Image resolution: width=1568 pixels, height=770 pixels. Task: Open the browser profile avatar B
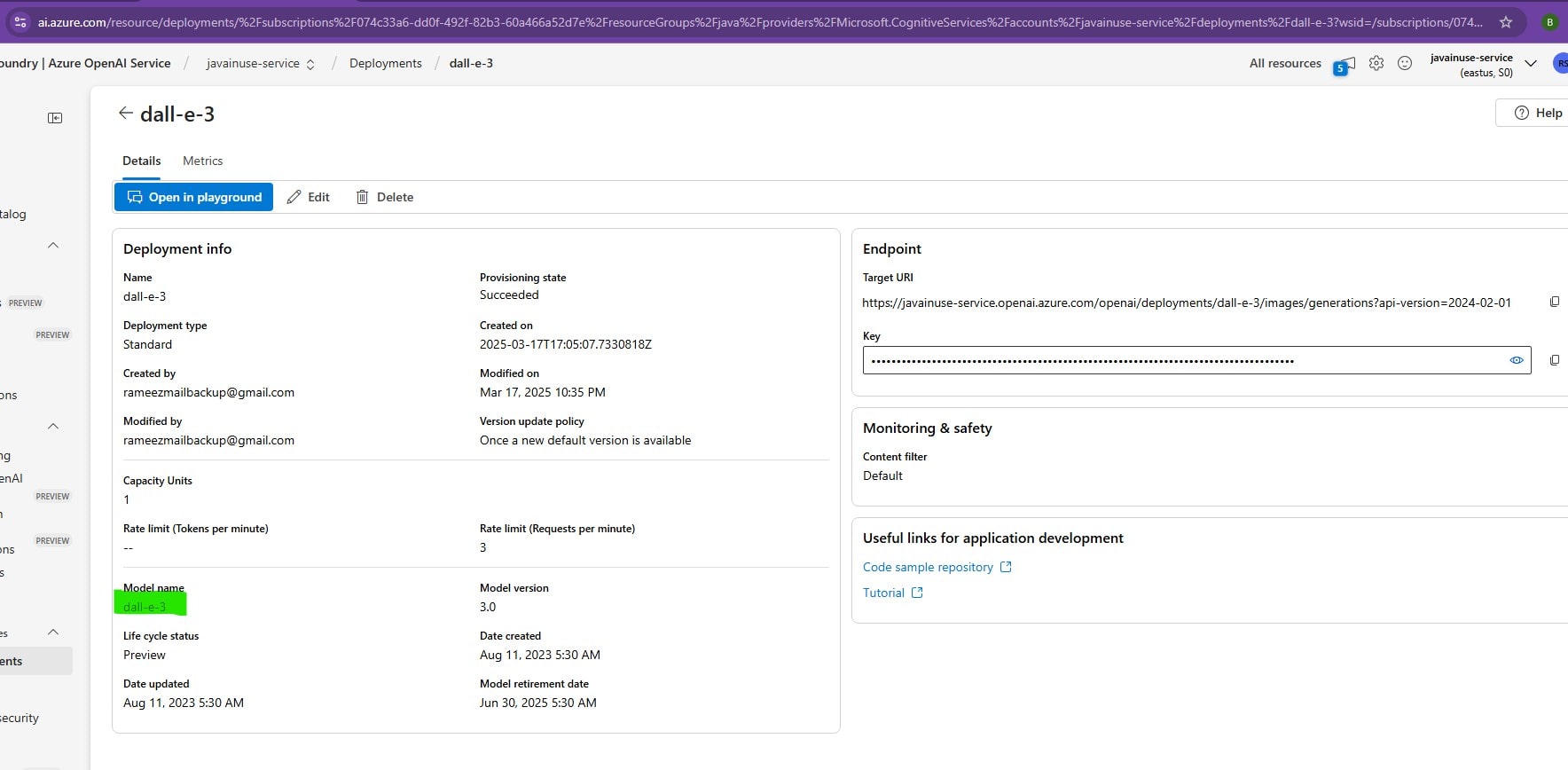1549,22
